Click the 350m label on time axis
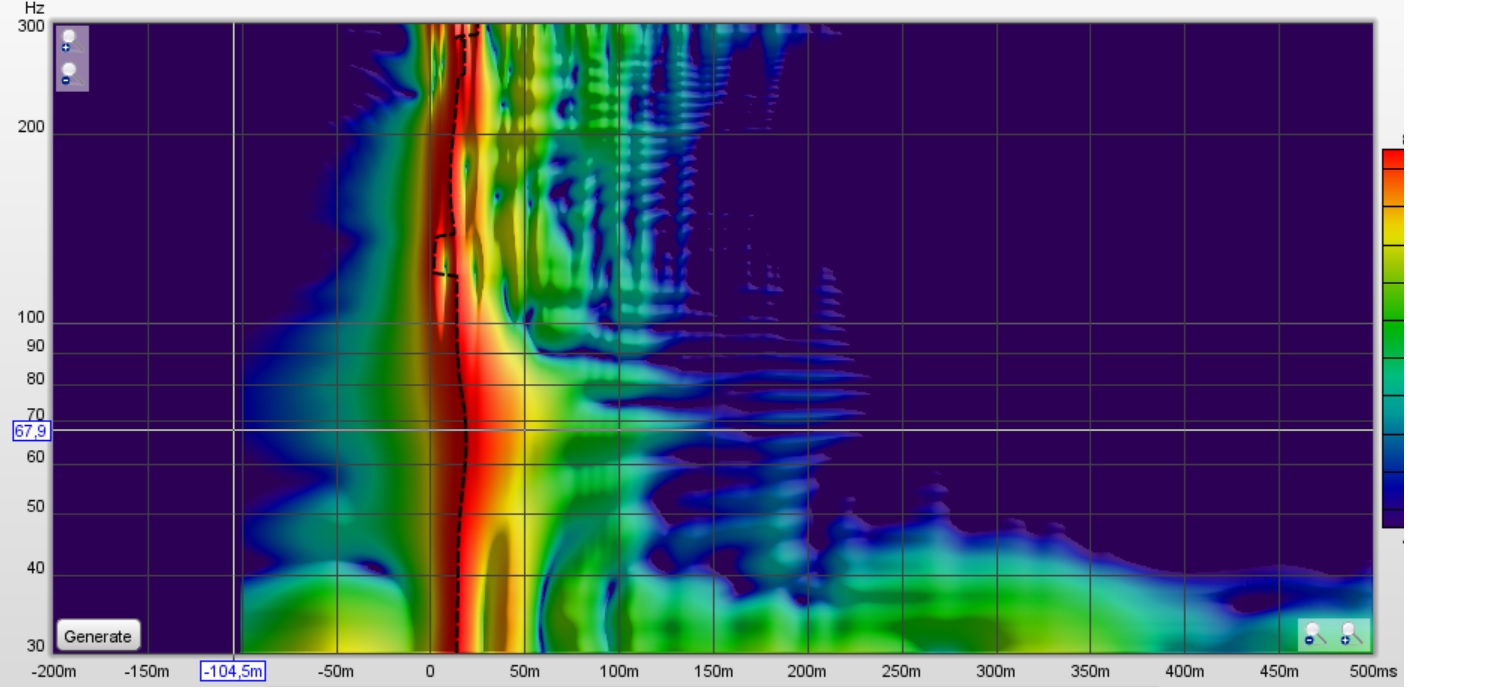The height and width of the screenshot is (690, 1486). pyautogui.click(x=1089, y=671)
